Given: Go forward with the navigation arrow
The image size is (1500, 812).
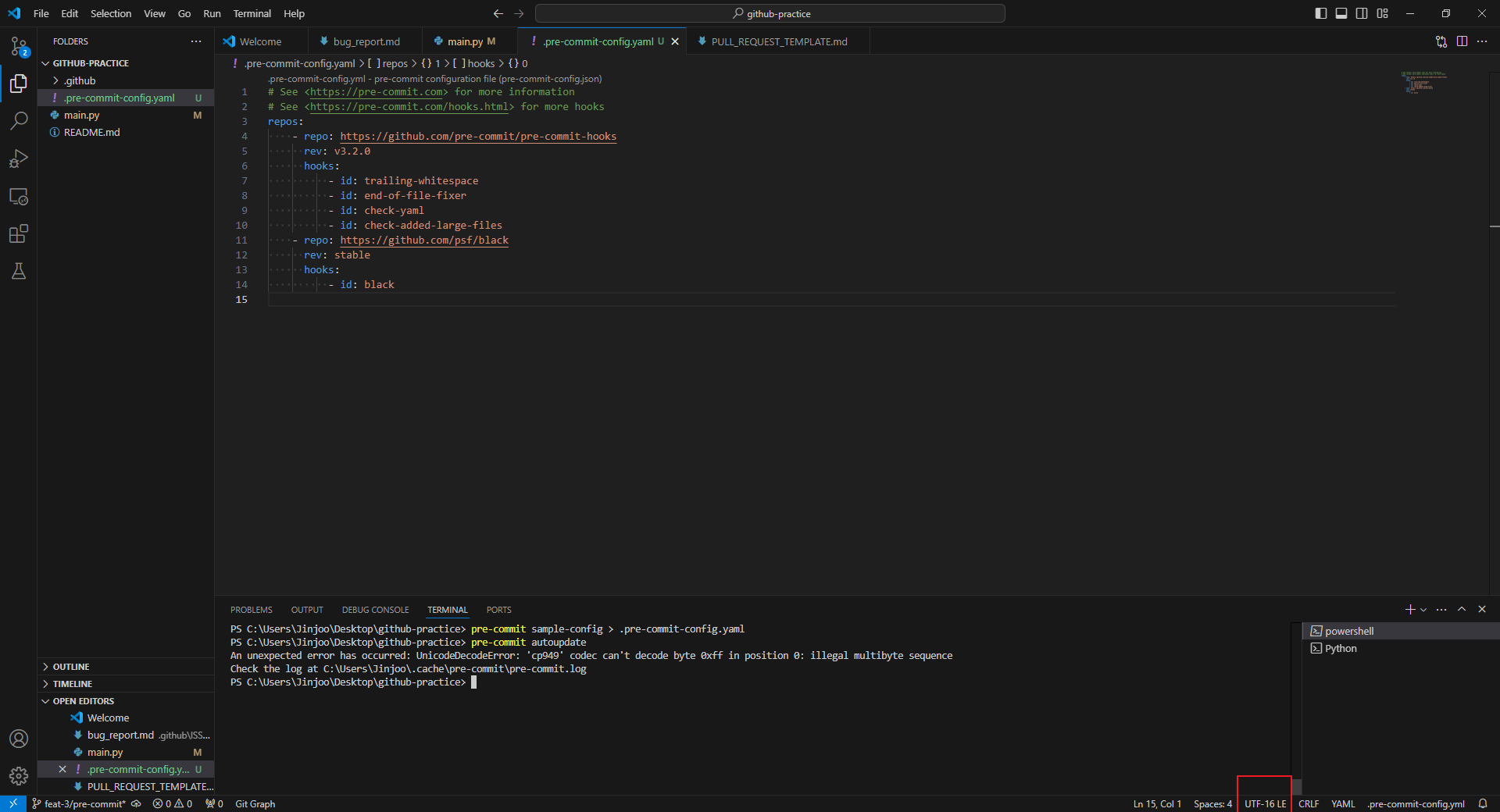Looking at the screenshot, I should click(x=519, y=13).
